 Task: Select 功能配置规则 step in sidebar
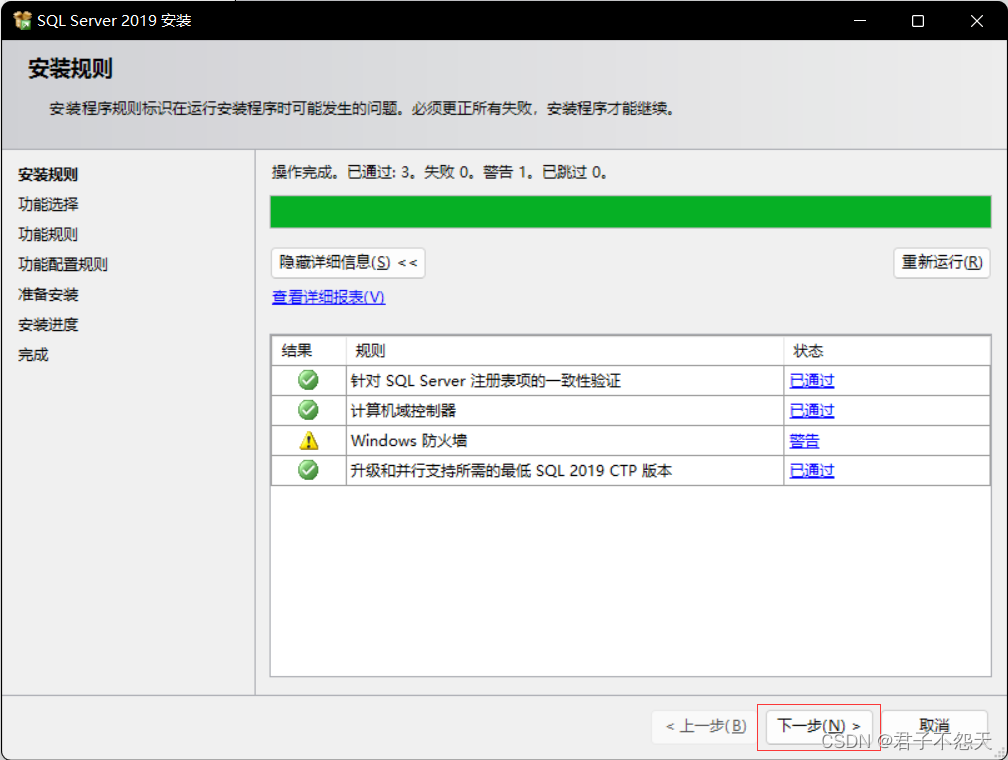pos(63,264)
